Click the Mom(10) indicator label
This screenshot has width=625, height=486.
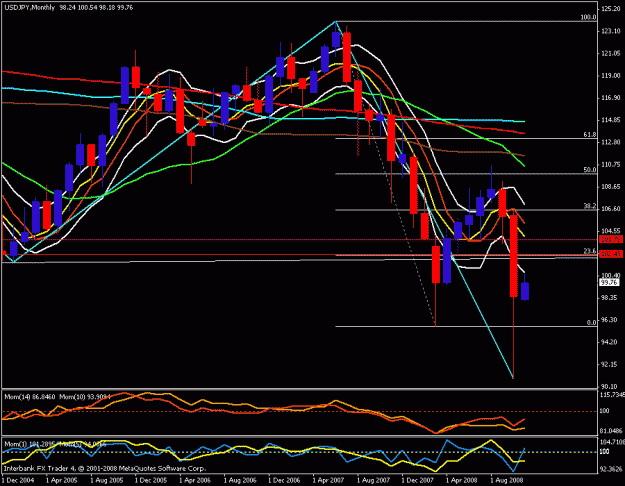[85, 397]
